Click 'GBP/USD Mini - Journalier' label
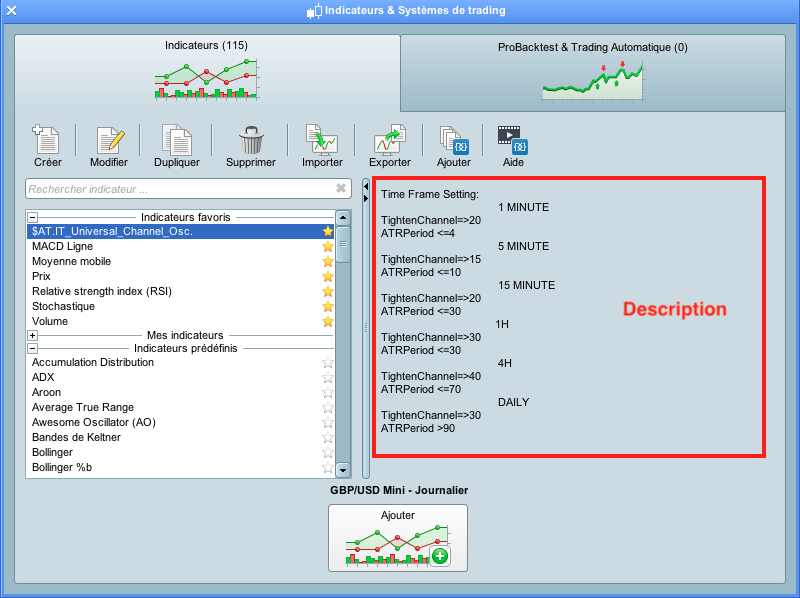The image size is (800, 598). pos(399,490)
